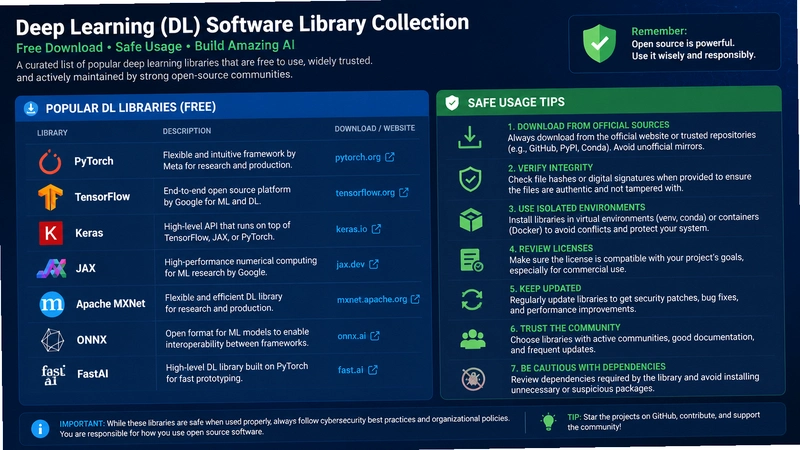
Task: Click the PyTorch description mentioning Meta
Action: point(229,160)
